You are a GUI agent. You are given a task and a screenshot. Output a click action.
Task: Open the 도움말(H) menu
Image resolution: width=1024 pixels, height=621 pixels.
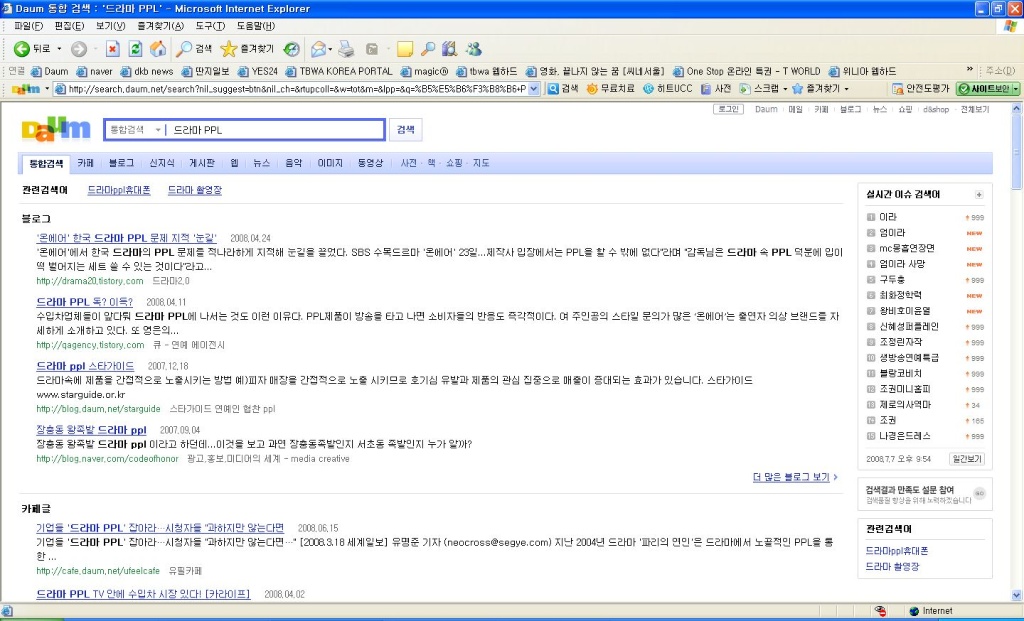(x=255, y=26)
